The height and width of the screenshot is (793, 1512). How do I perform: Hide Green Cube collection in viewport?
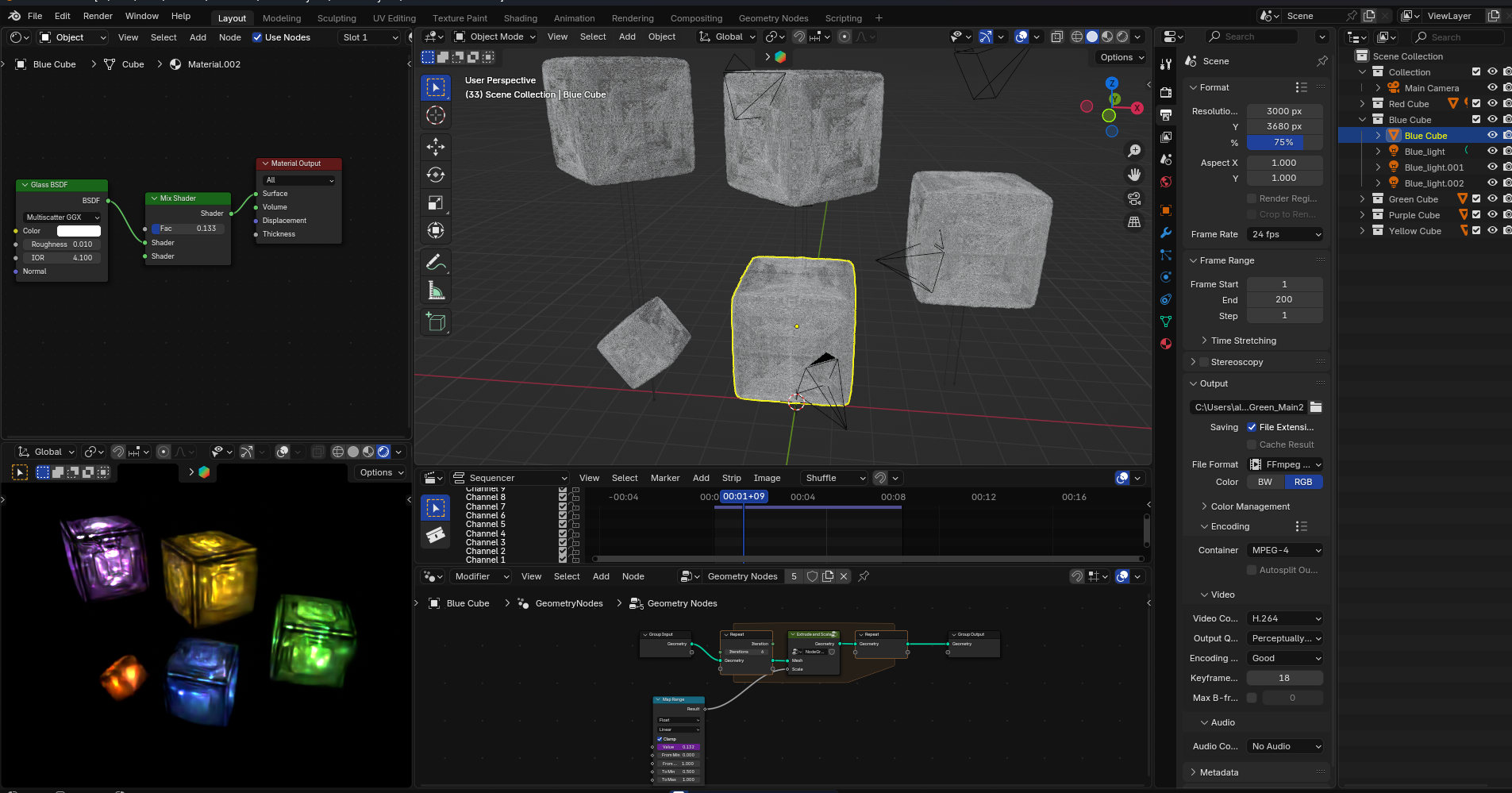click(1492, 199)
